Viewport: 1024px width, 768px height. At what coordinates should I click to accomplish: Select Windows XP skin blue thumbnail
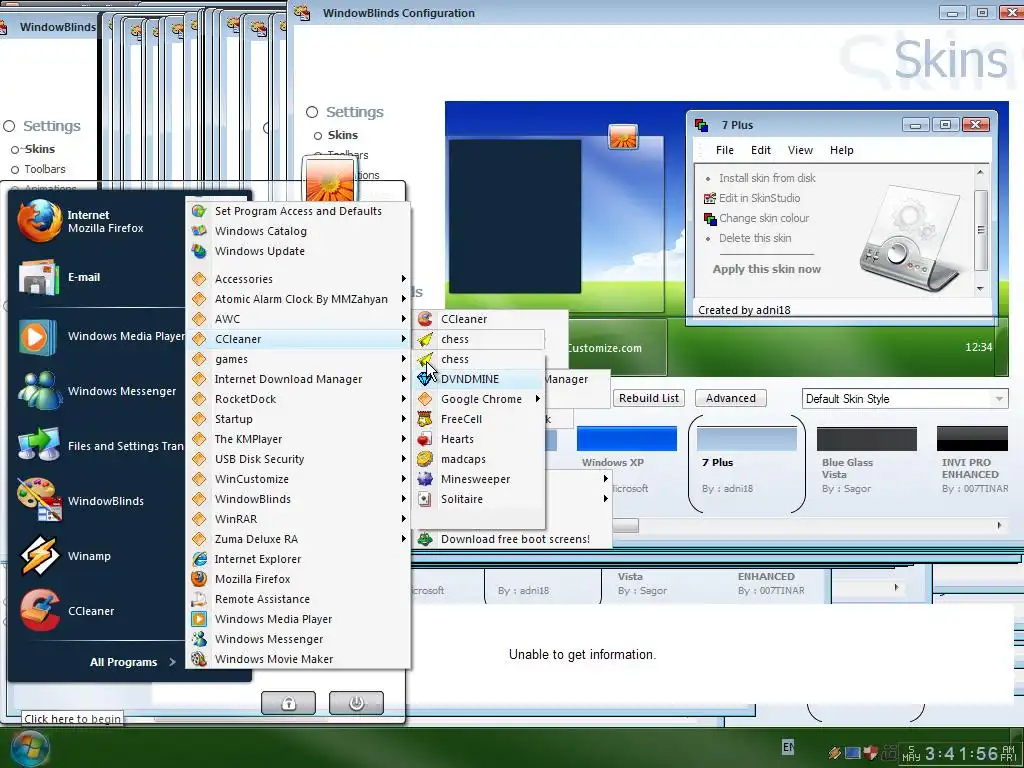[x=626, y=439]
